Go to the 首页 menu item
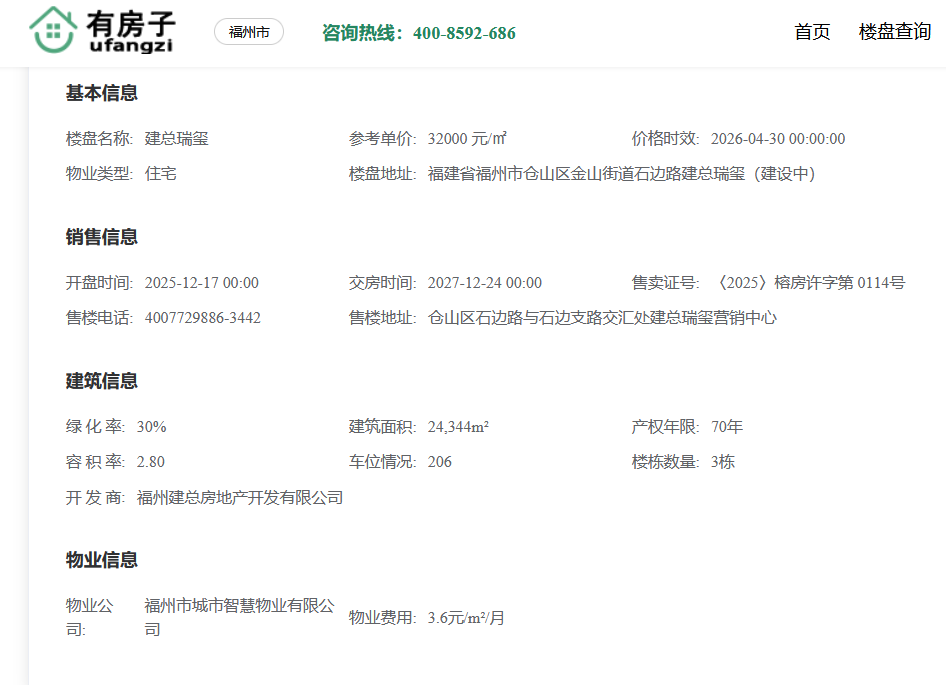The image size is (946, 685). point(812,32)
